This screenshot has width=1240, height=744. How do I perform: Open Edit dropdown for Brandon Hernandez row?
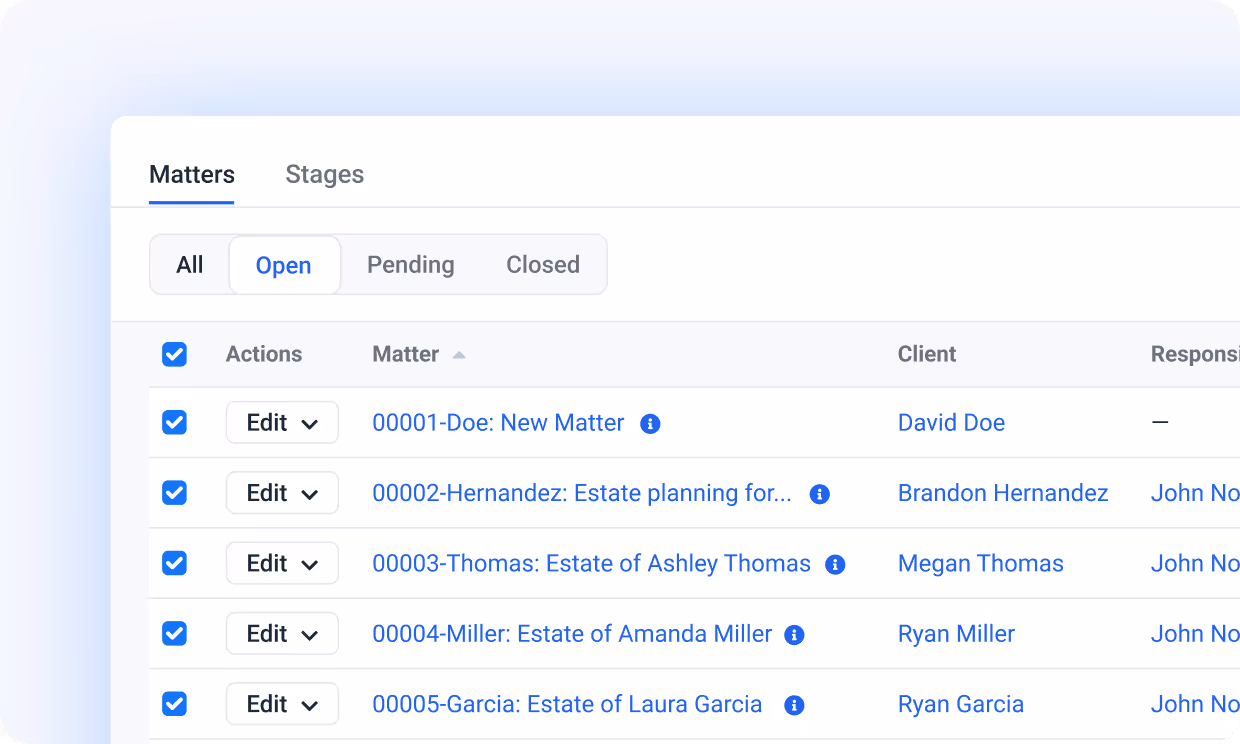(282, 493)
